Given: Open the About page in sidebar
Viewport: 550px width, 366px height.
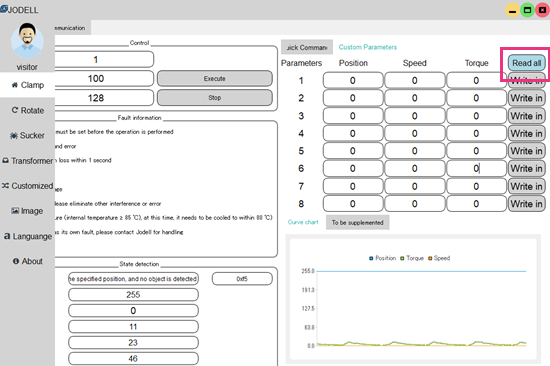Looking at the screenshot, I should [27, 261].
